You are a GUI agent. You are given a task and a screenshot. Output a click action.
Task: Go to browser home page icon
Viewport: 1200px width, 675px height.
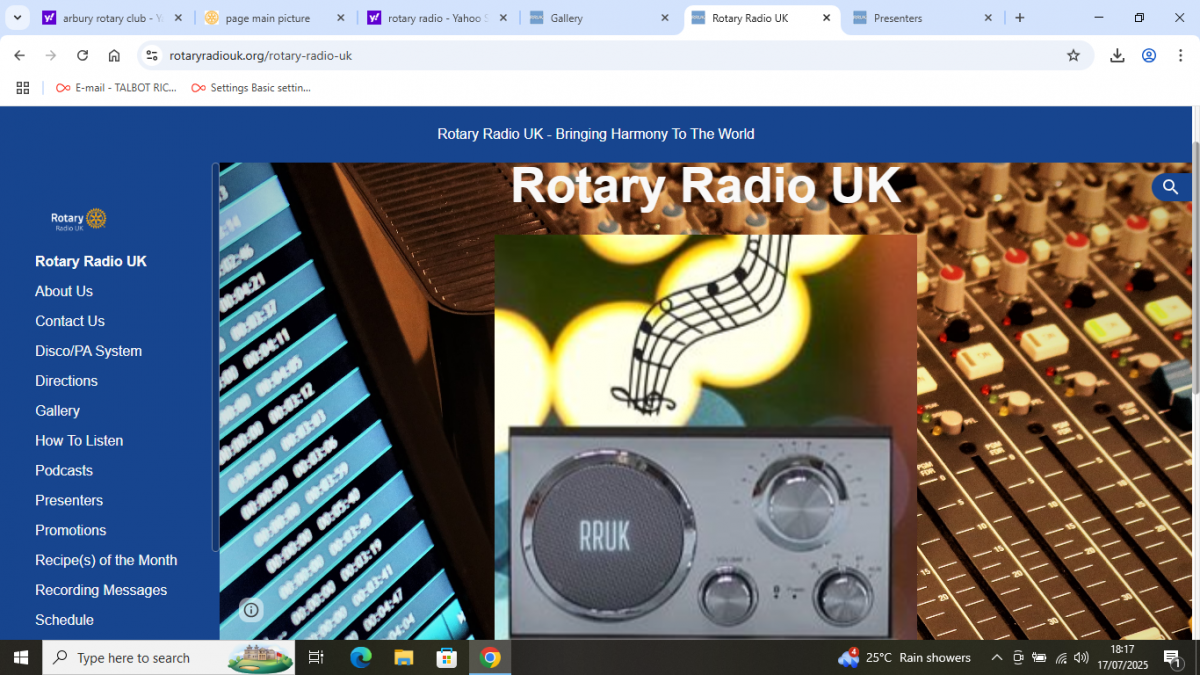(x=114, y=56)
